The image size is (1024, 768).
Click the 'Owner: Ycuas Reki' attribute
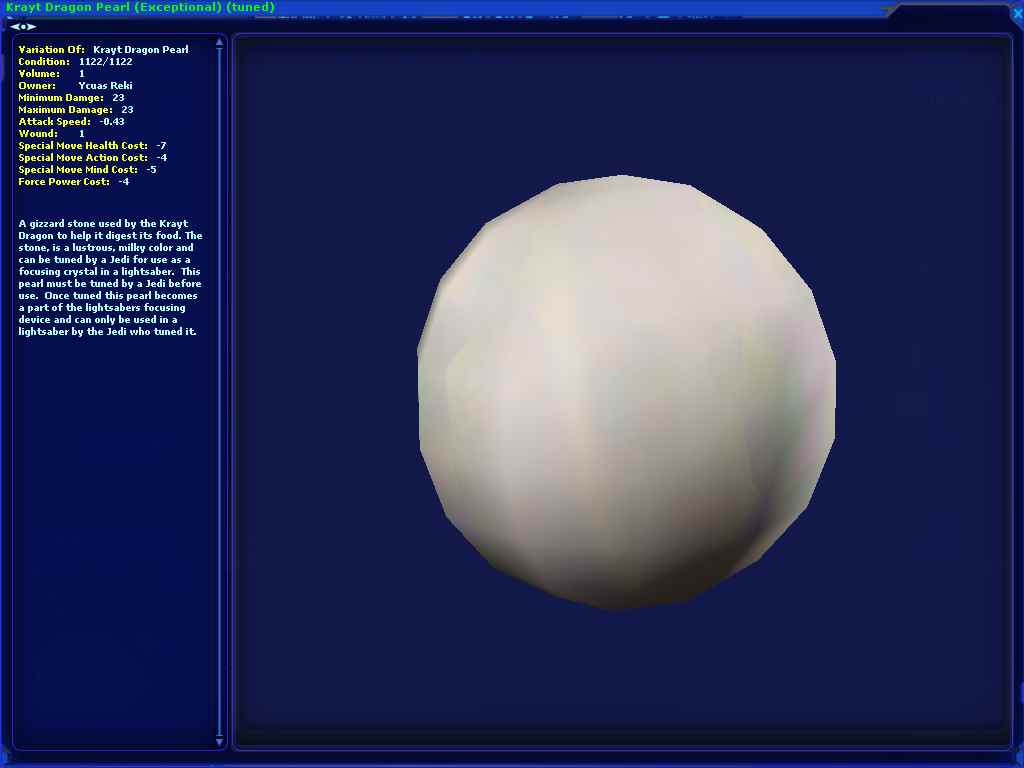[75, 86]
